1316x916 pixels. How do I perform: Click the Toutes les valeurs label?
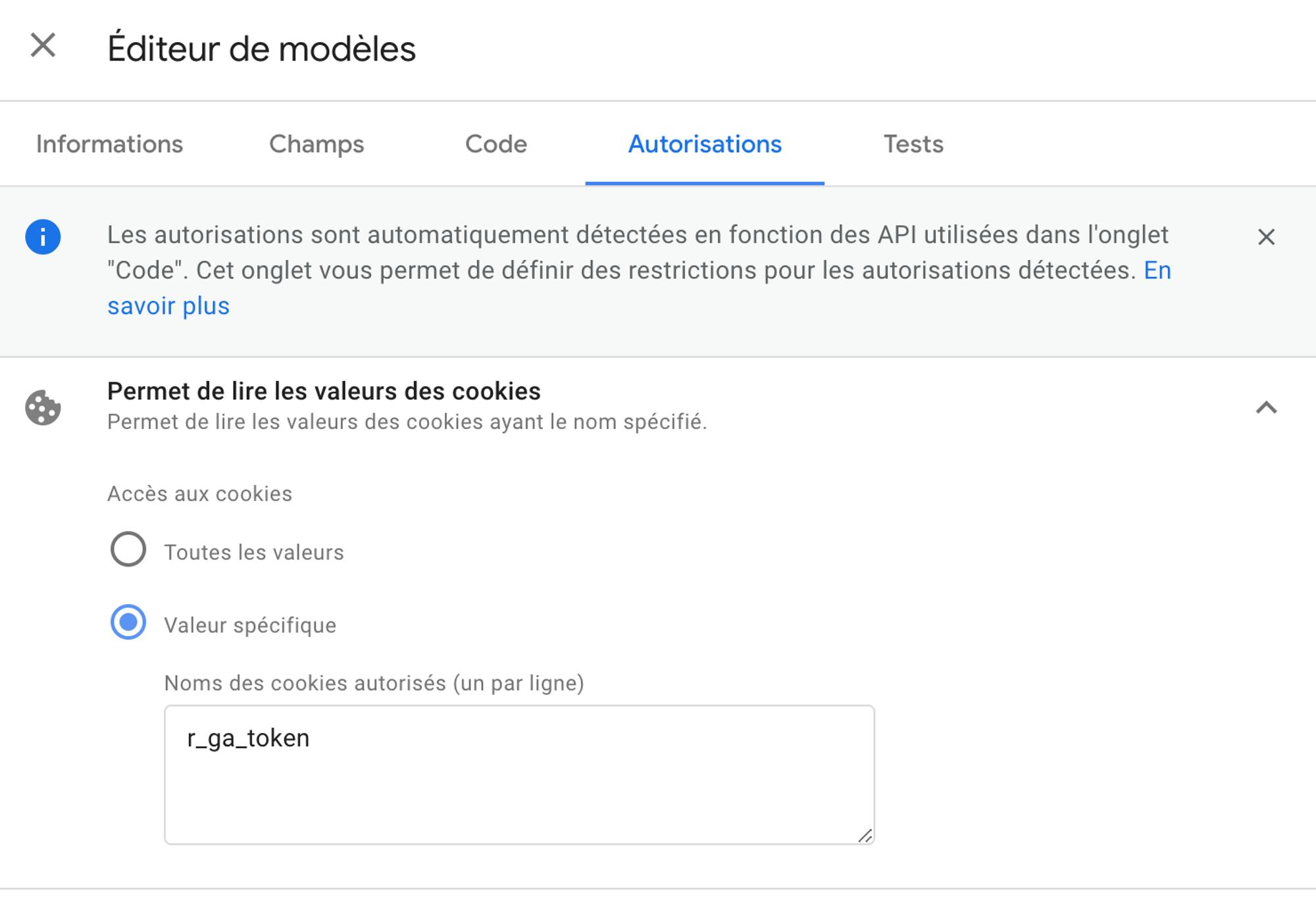click(254, 552)
